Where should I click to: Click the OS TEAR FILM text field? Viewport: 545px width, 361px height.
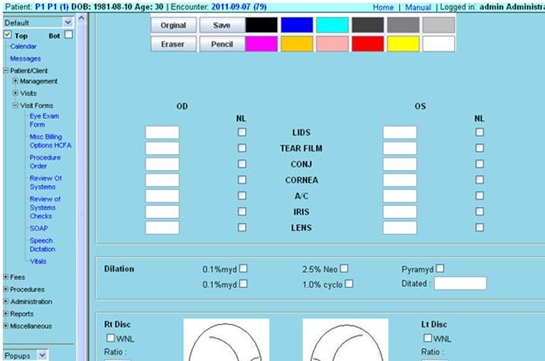pyautogui.click(x=400, y=148)
